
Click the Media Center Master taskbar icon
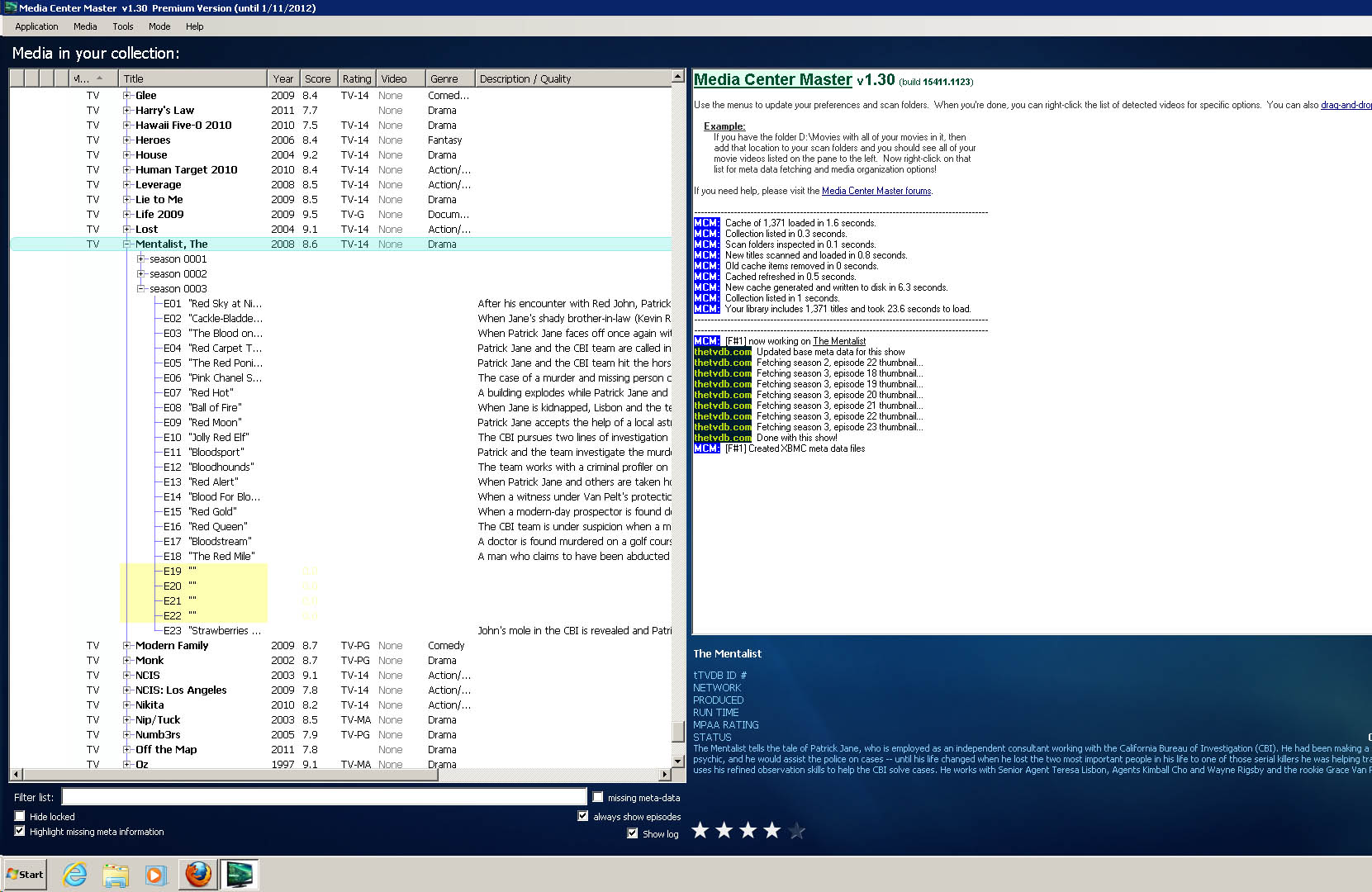(240, 874)
